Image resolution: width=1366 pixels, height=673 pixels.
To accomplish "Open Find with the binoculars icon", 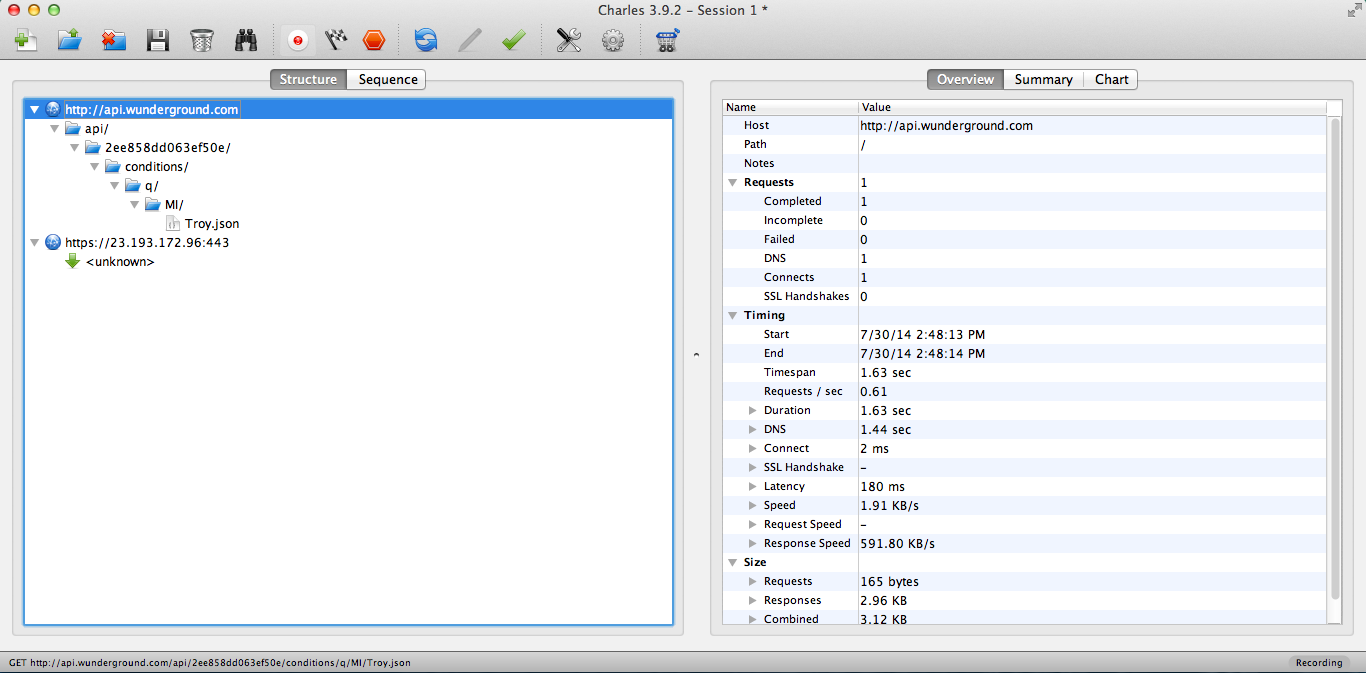I will coord(246,40).
